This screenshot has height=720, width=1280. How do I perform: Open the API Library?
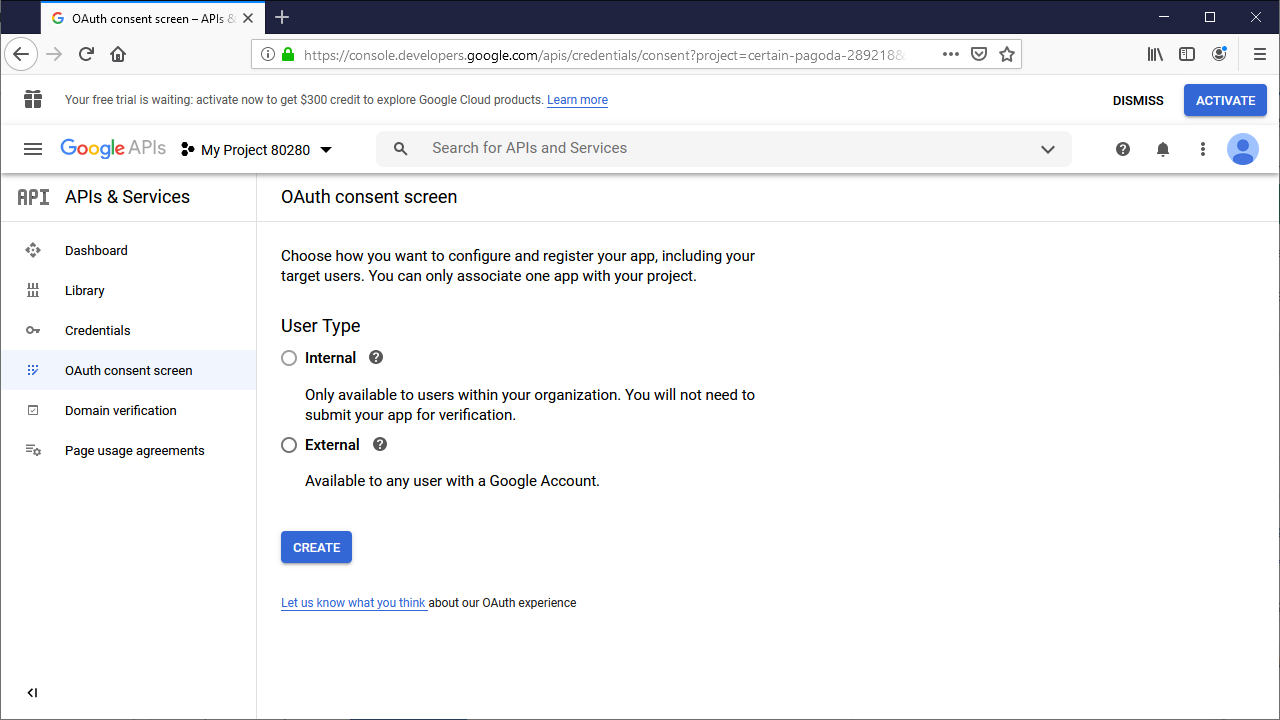(x=84, y=290)
